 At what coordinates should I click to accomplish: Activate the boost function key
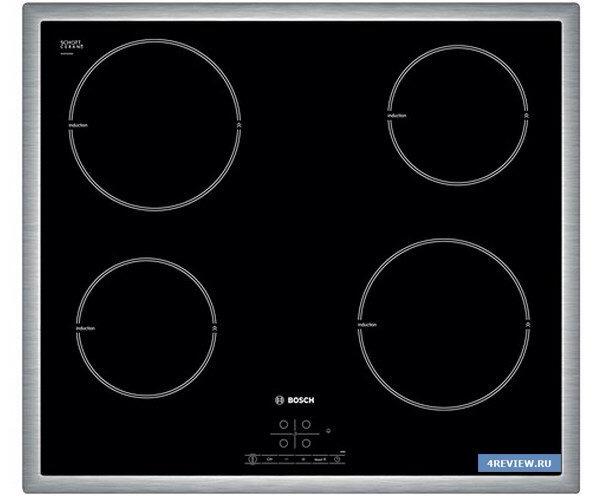click(320, 458)
